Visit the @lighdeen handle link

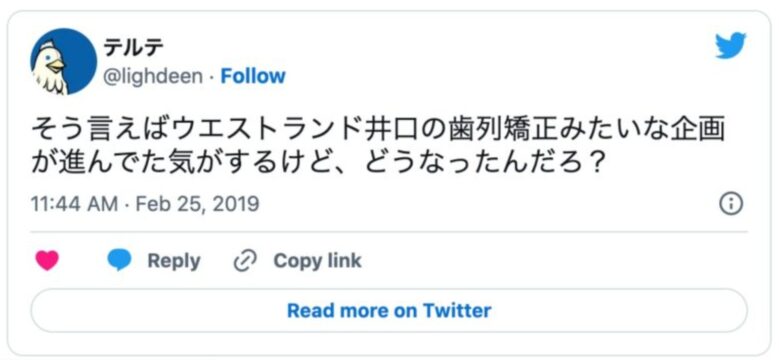click(x=154, y=76)
